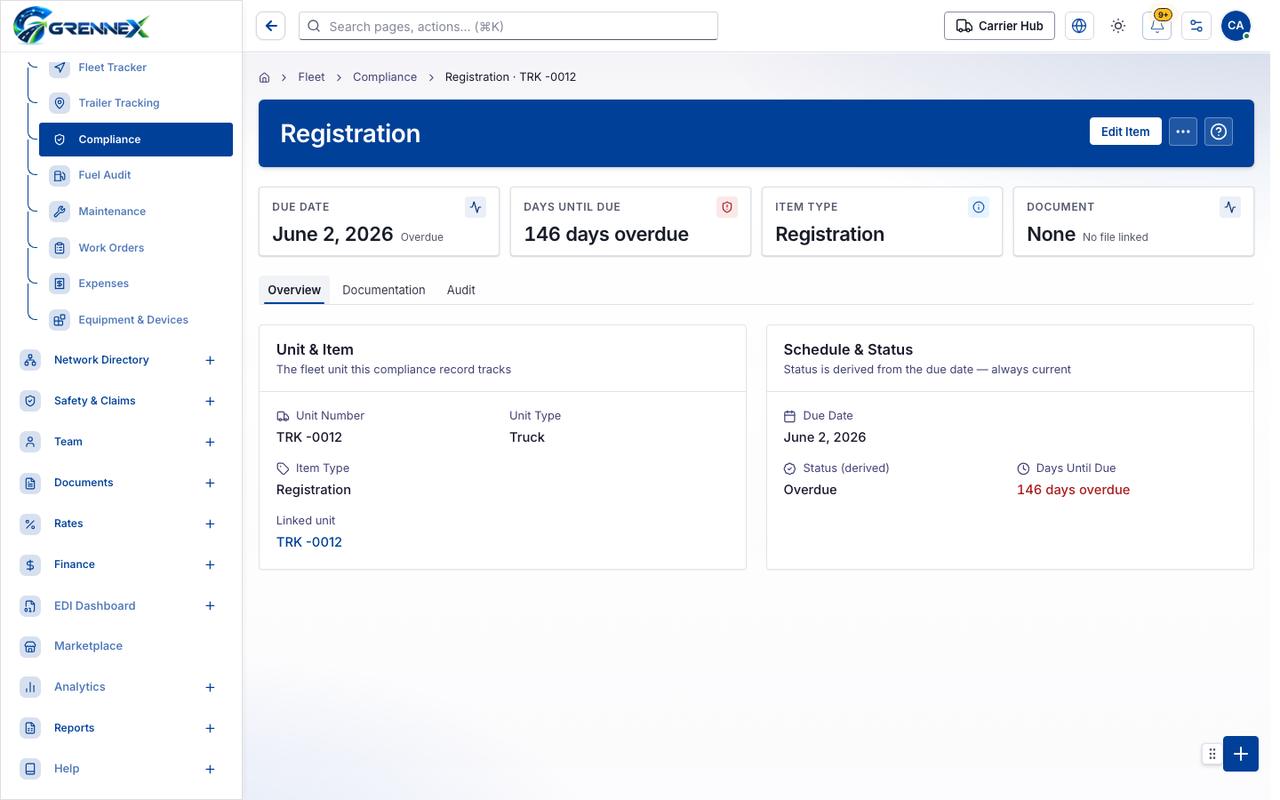Open the help question mark icon
1280x800 pixels.
pyautogui.click(x=1218, y=132)
